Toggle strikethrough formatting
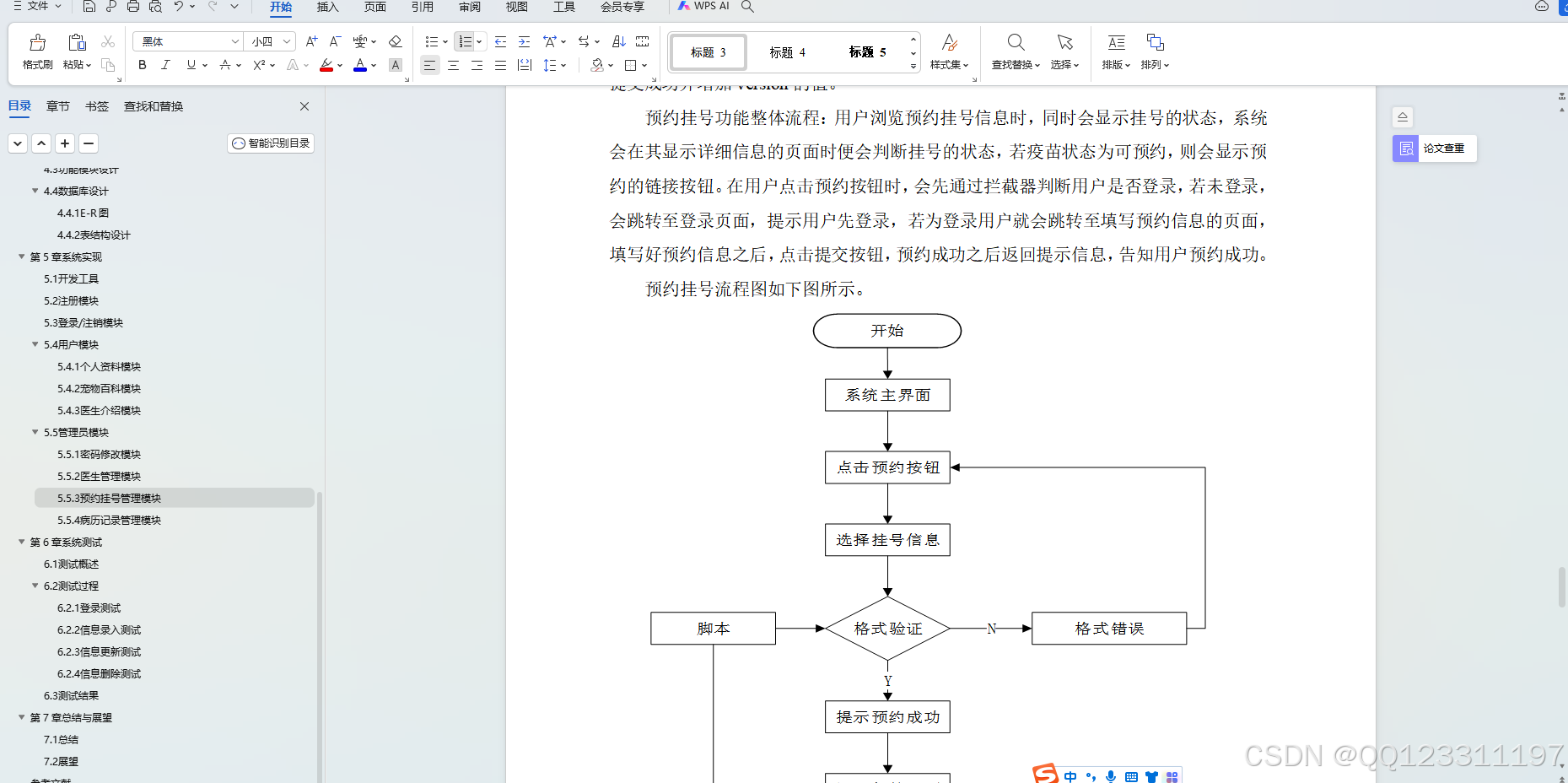This screenshot has width=1568, height=783. click(224, 65)
